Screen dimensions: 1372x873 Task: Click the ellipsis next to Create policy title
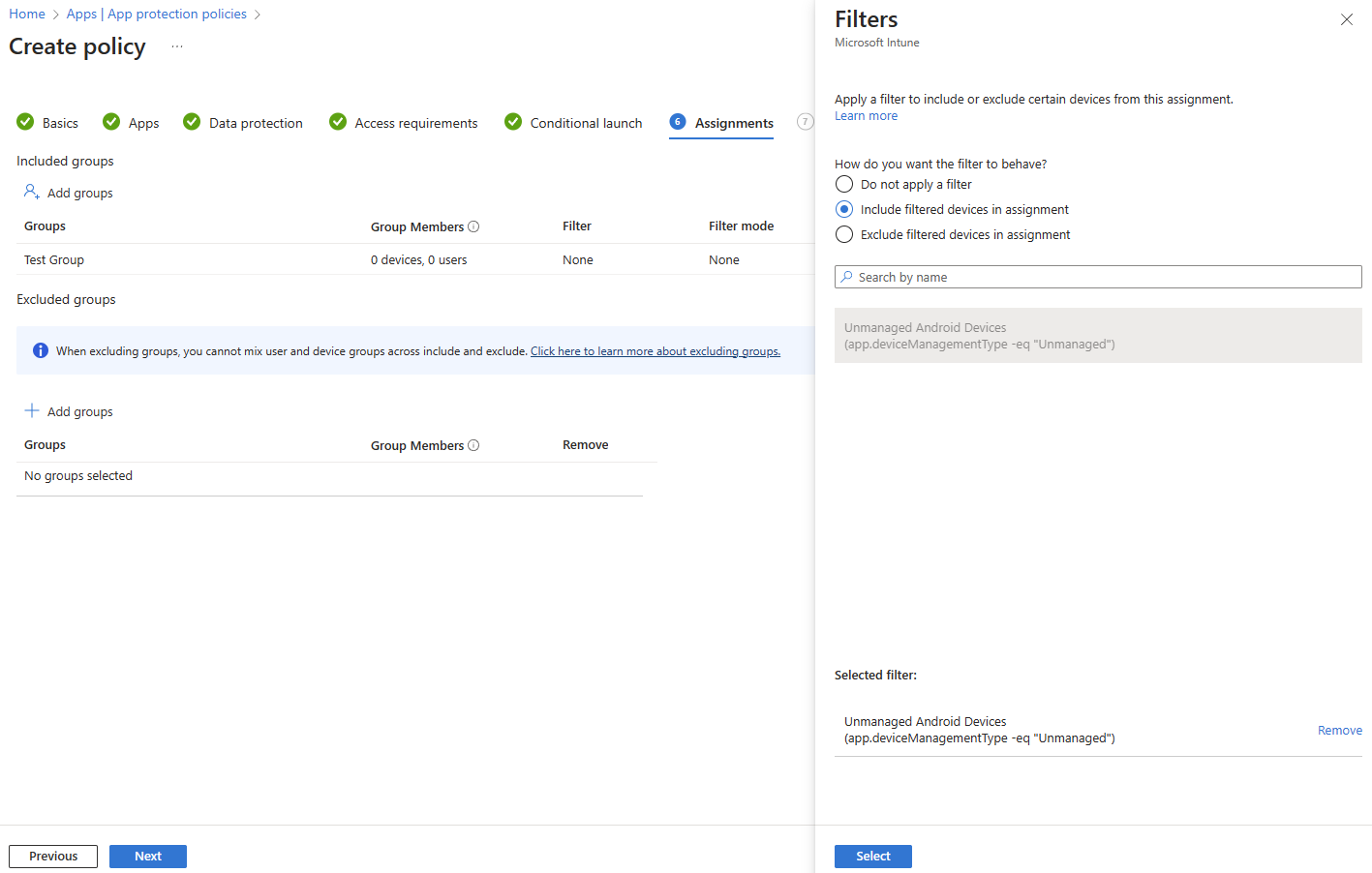click(176, 45)
